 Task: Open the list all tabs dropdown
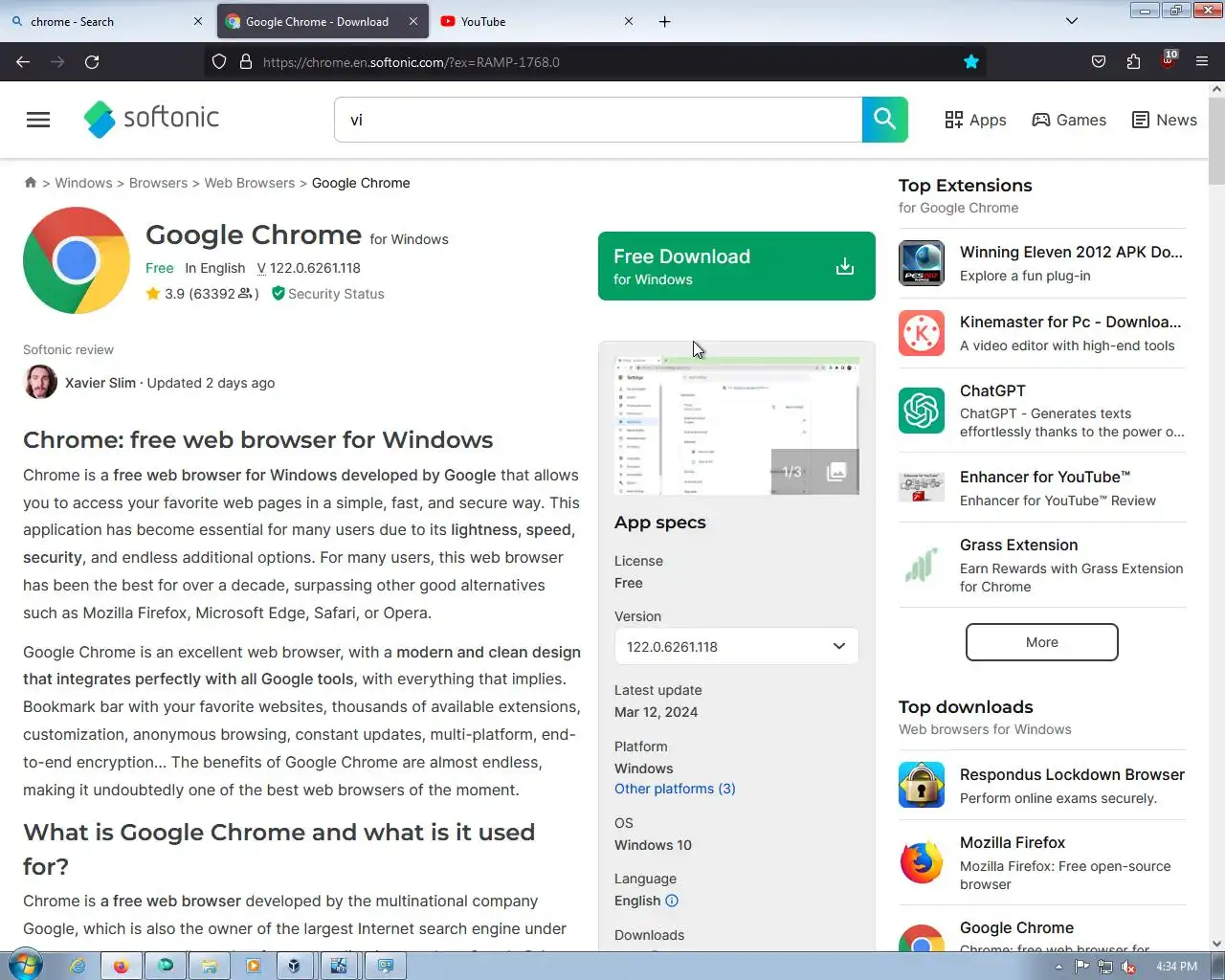click(1072, 21)
